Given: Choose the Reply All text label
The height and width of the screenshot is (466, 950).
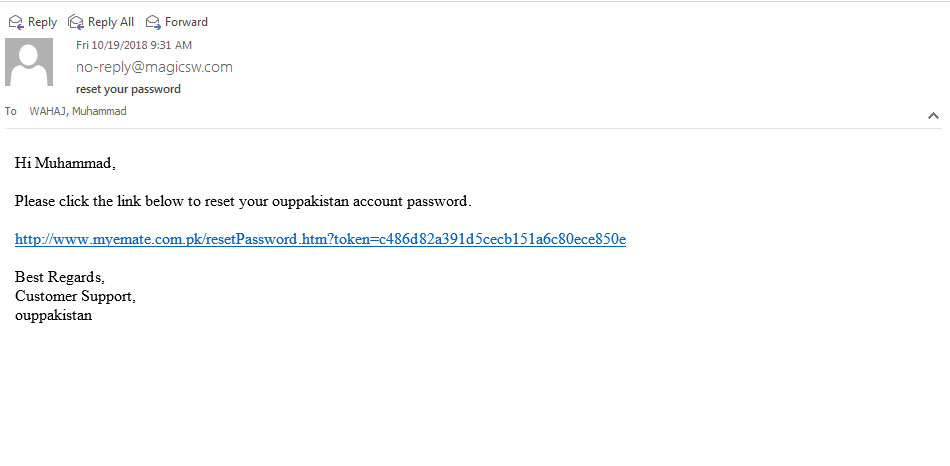Looking at the screenshot, I should (111, 22).
